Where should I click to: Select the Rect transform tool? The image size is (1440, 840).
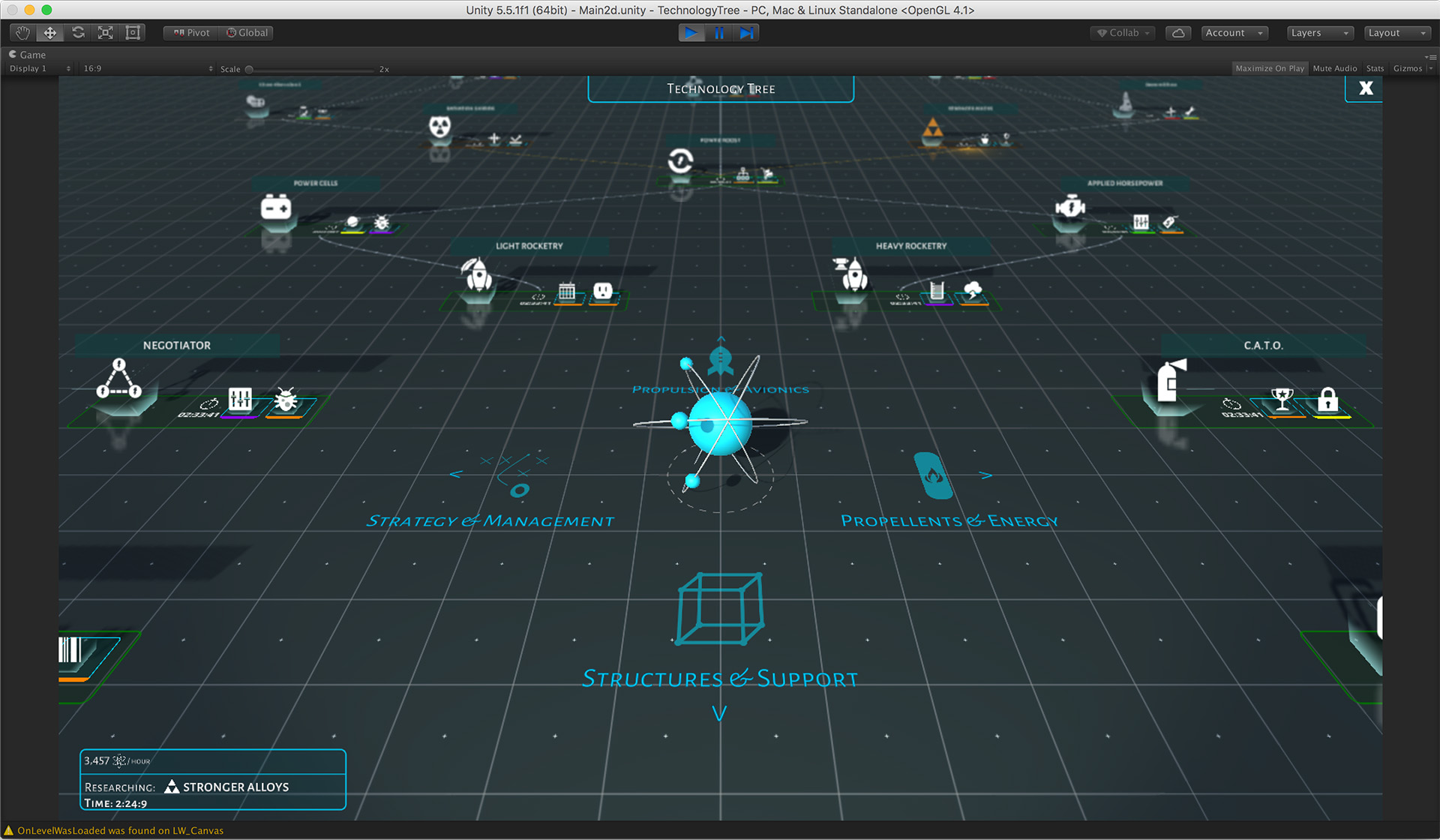pos(133,33)
